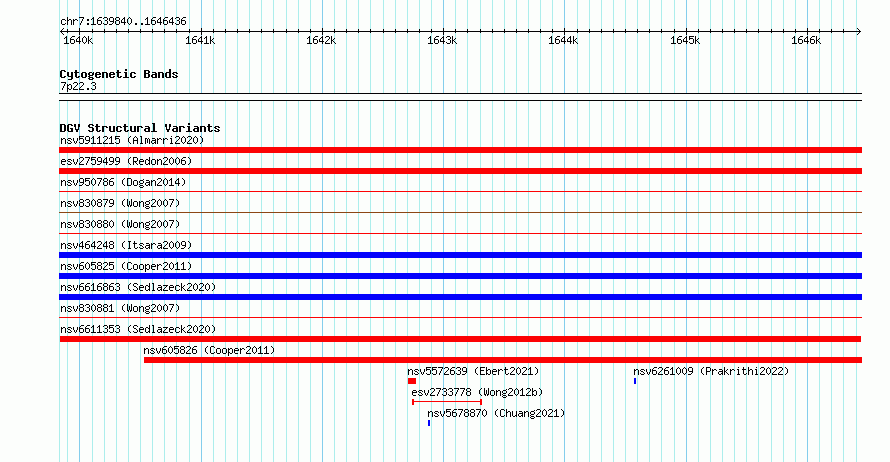Click the DGV Structural Variants track title
Screen dimensions: 890x462
pos(140,128)
